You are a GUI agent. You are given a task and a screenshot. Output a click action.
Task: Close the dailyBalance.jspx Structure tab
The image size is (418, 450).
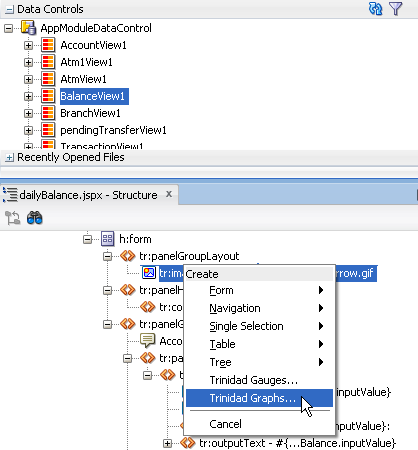[x=169, y=194]
